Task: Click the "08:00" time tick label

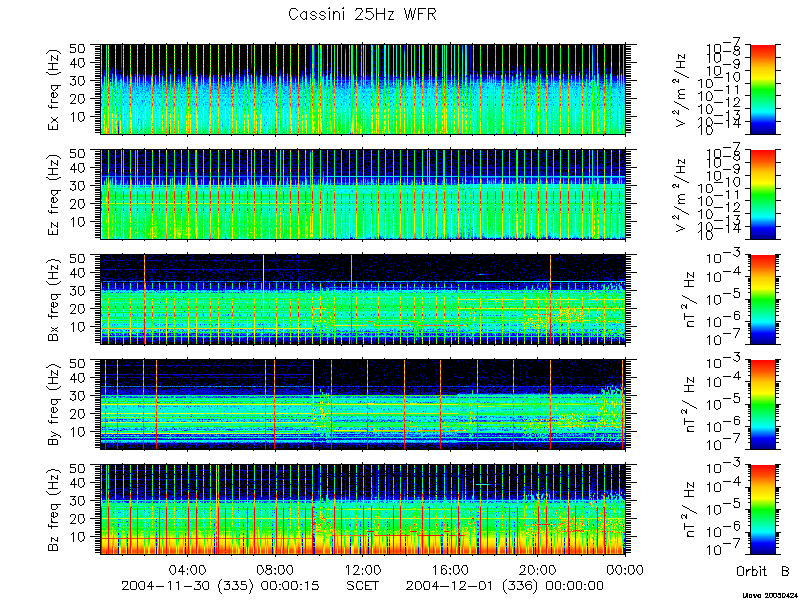Action: coord(276,570)
